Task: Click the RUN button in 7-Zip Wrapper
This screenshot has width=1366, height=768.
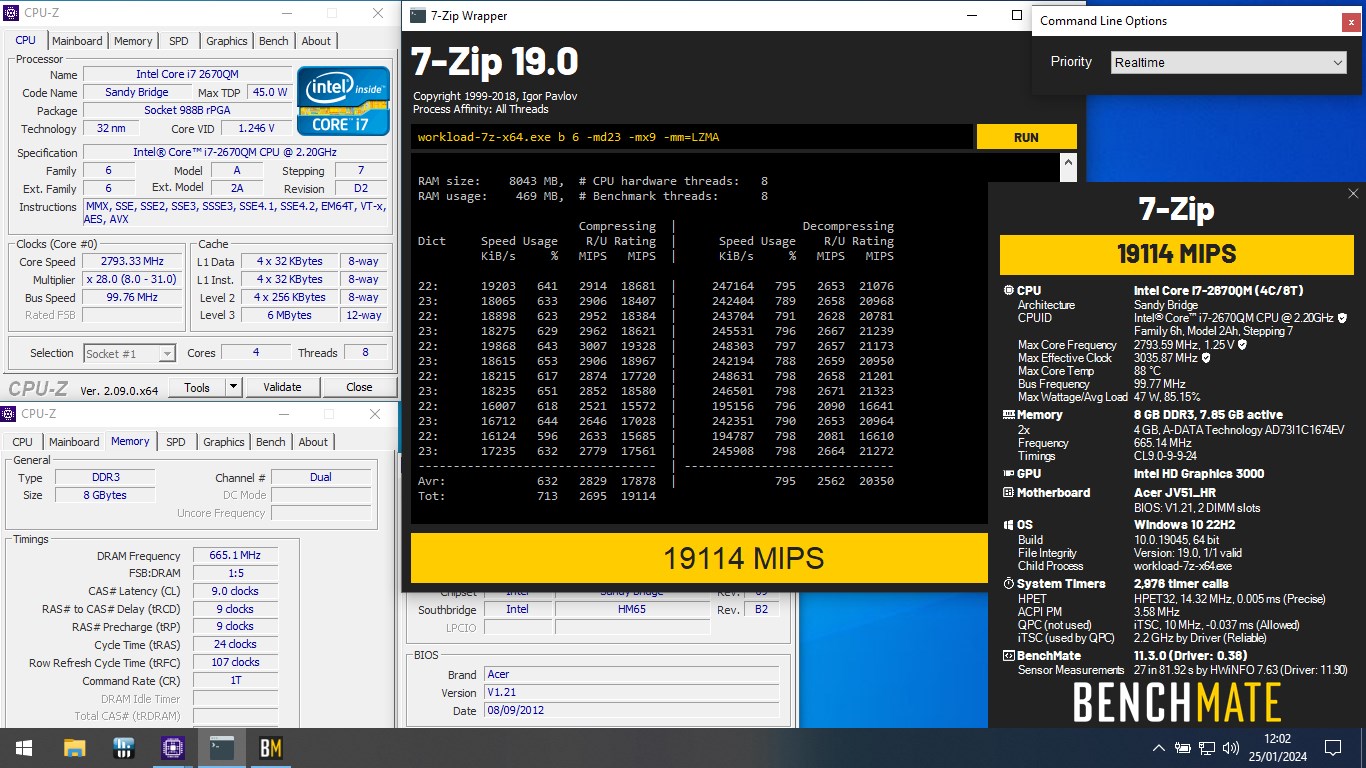Action: 1026,137
